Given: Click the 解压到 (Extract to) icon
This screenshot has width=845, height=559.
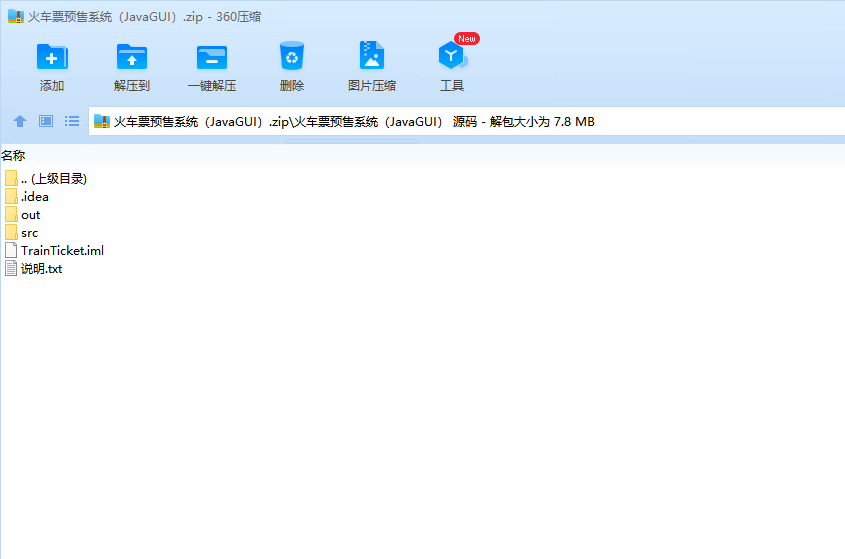Looking at the screenshot, I should (131, 66).
